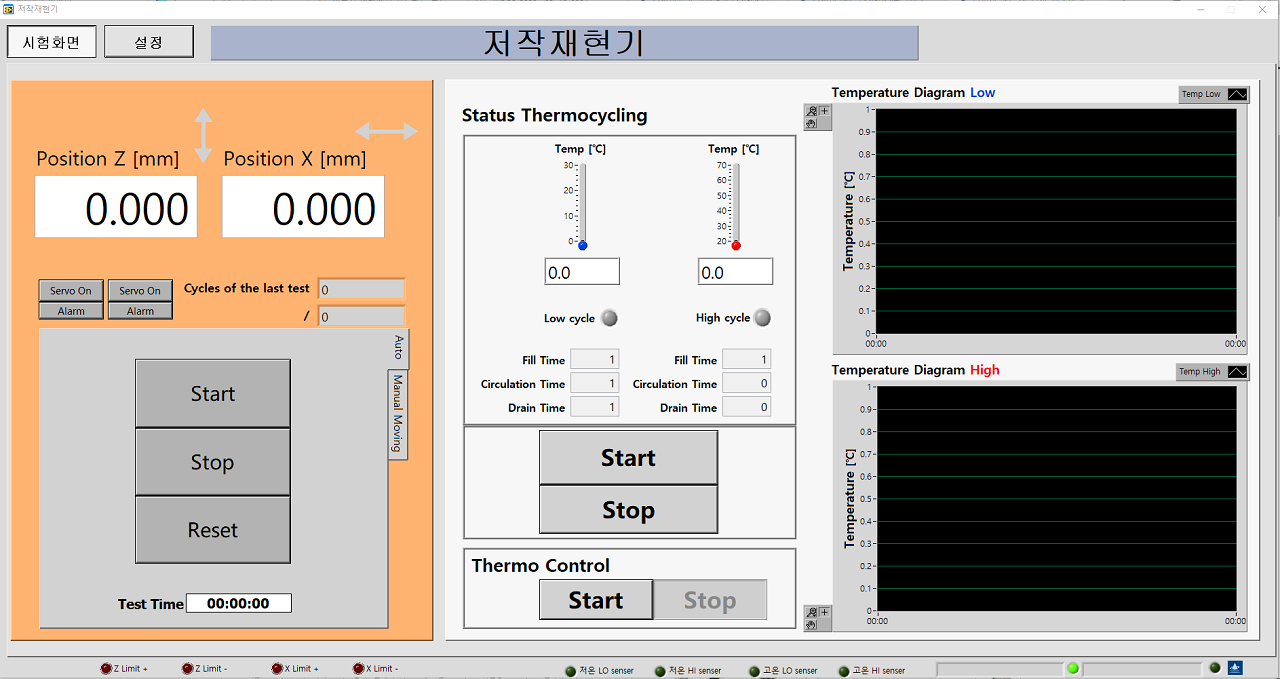Open the 설정 settings screen

tap(149, 42)
